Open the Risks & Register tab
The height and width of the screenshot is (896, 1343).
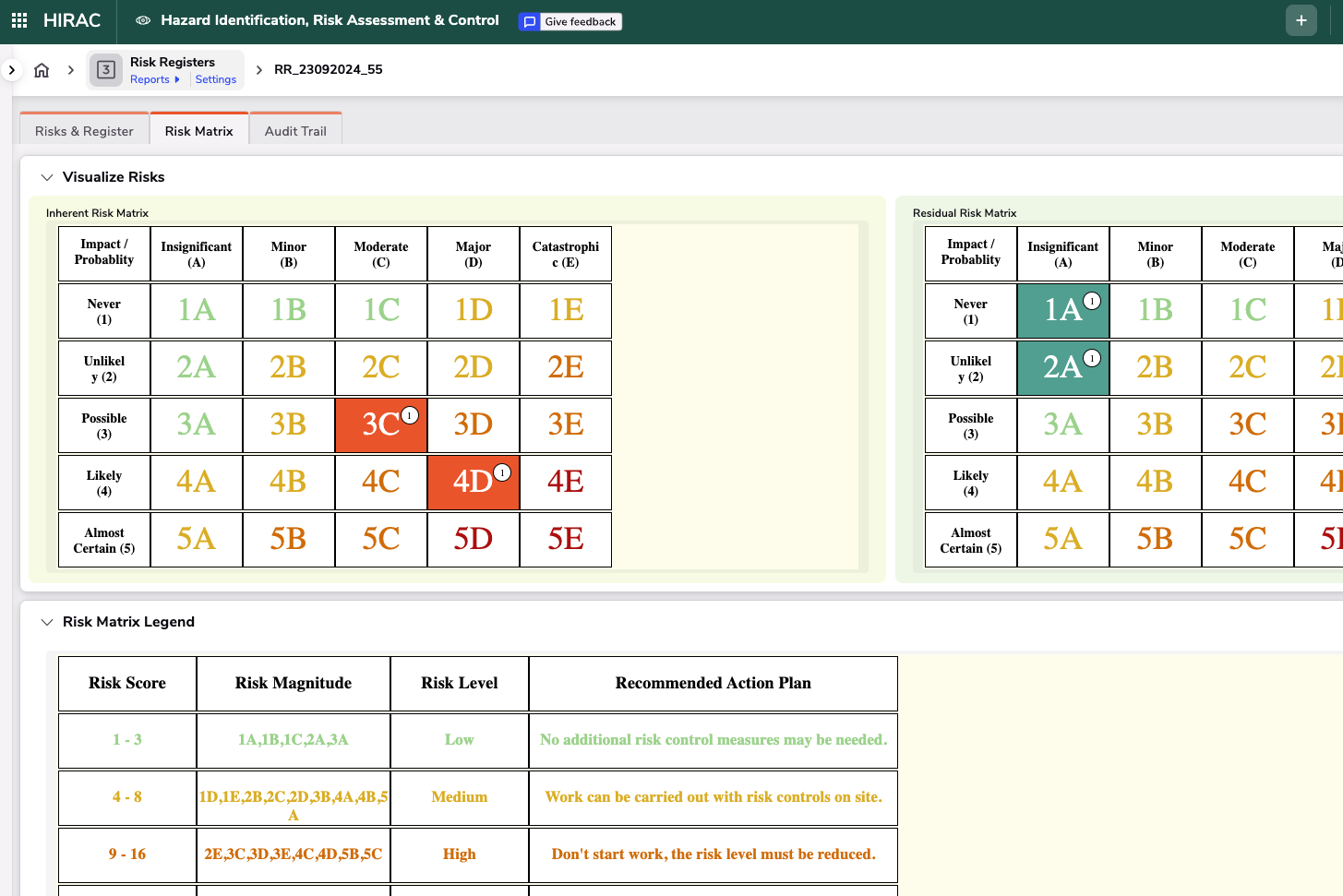tap(83, 130)
